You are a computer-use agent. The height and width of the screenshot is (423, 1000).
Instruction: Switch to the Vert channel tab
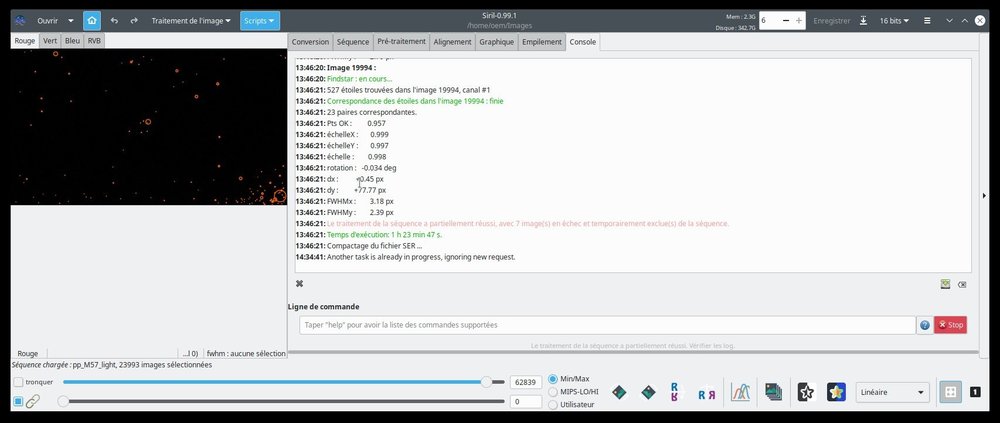tap(50, 41)
